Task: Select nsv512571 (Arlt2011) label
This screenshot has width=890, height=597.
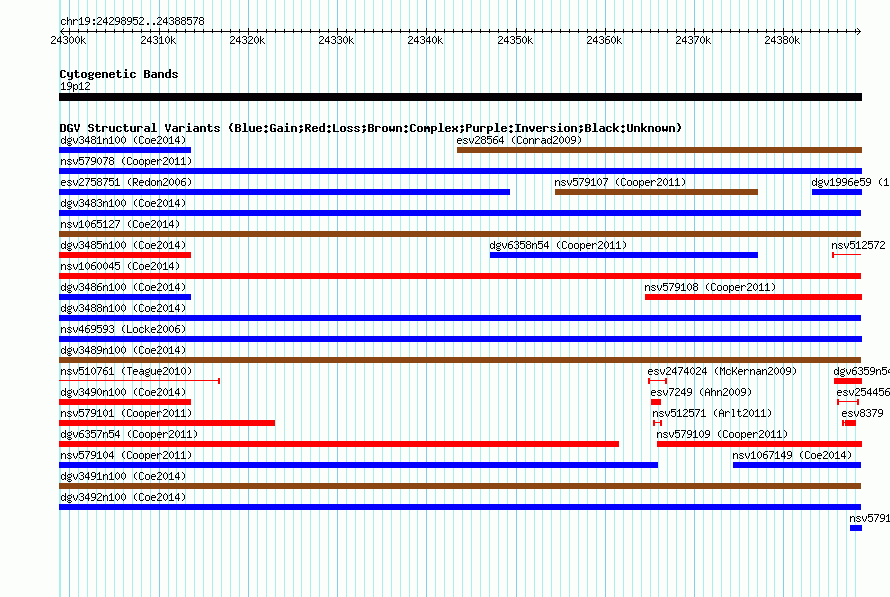Action: click(x=712, y=413)
